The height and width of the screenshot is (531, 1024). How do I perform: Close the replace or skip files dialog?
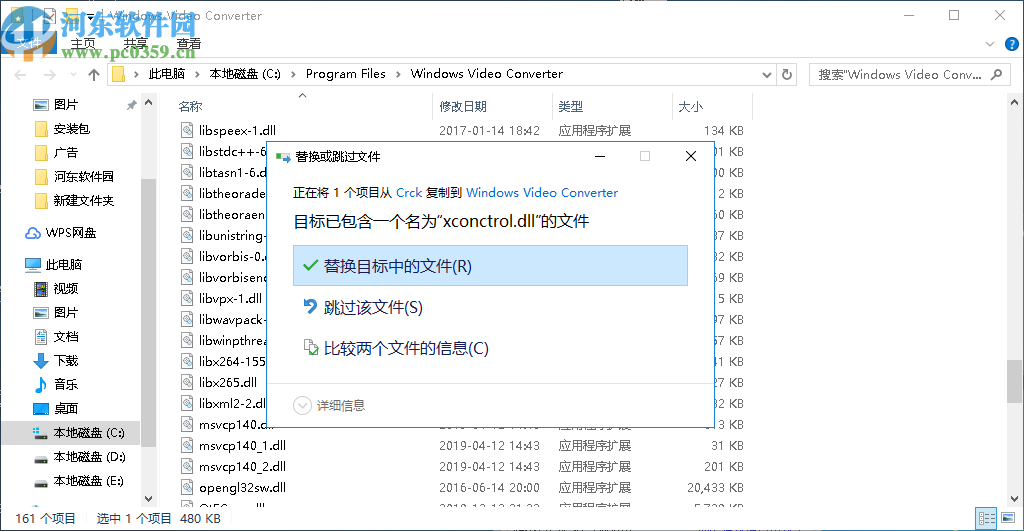(691, 156)
